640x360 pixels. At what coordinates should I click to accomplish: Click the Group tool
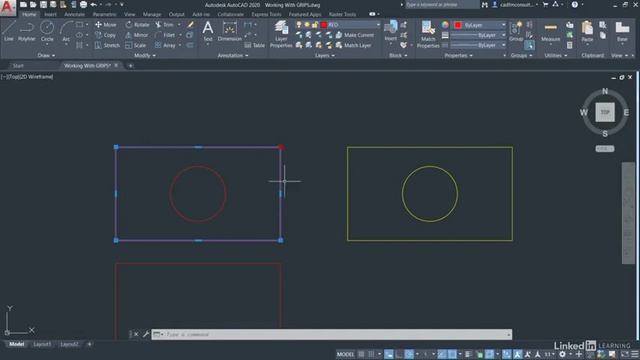point(516,31)
